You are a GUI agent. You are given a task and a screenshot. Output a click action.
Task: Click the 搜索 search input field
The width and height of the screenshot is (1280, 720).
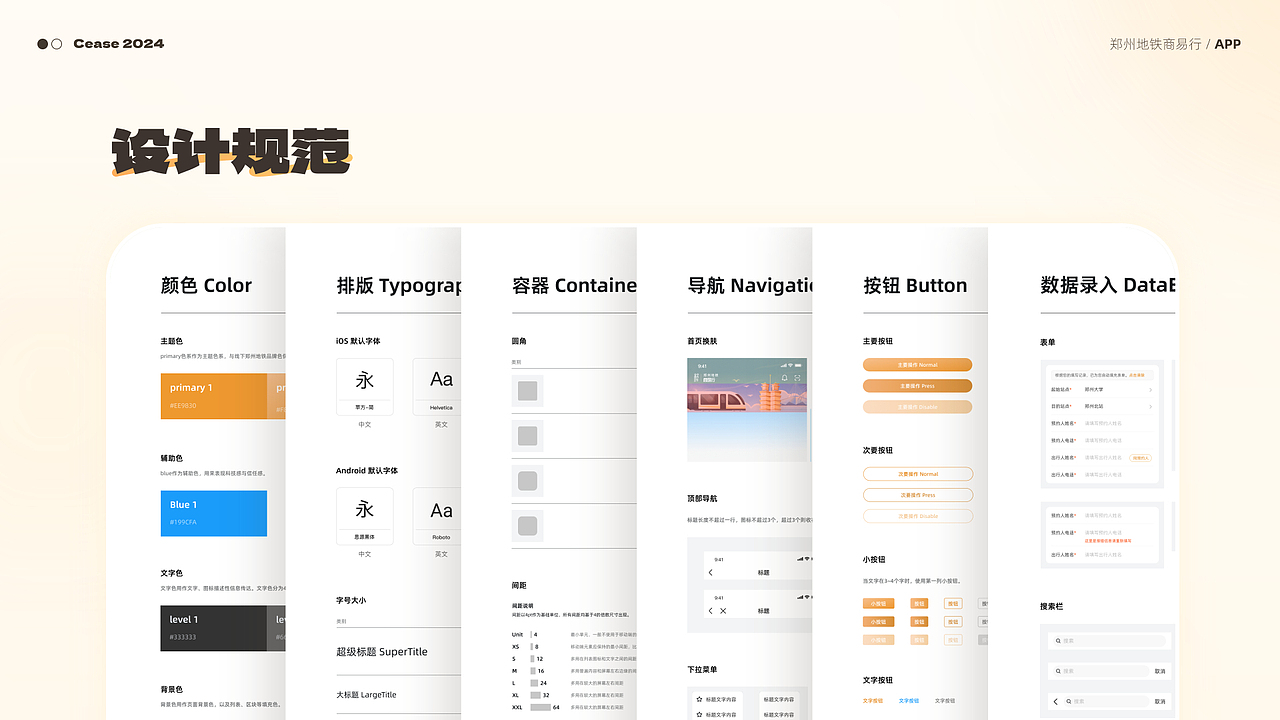point(1109,641)
